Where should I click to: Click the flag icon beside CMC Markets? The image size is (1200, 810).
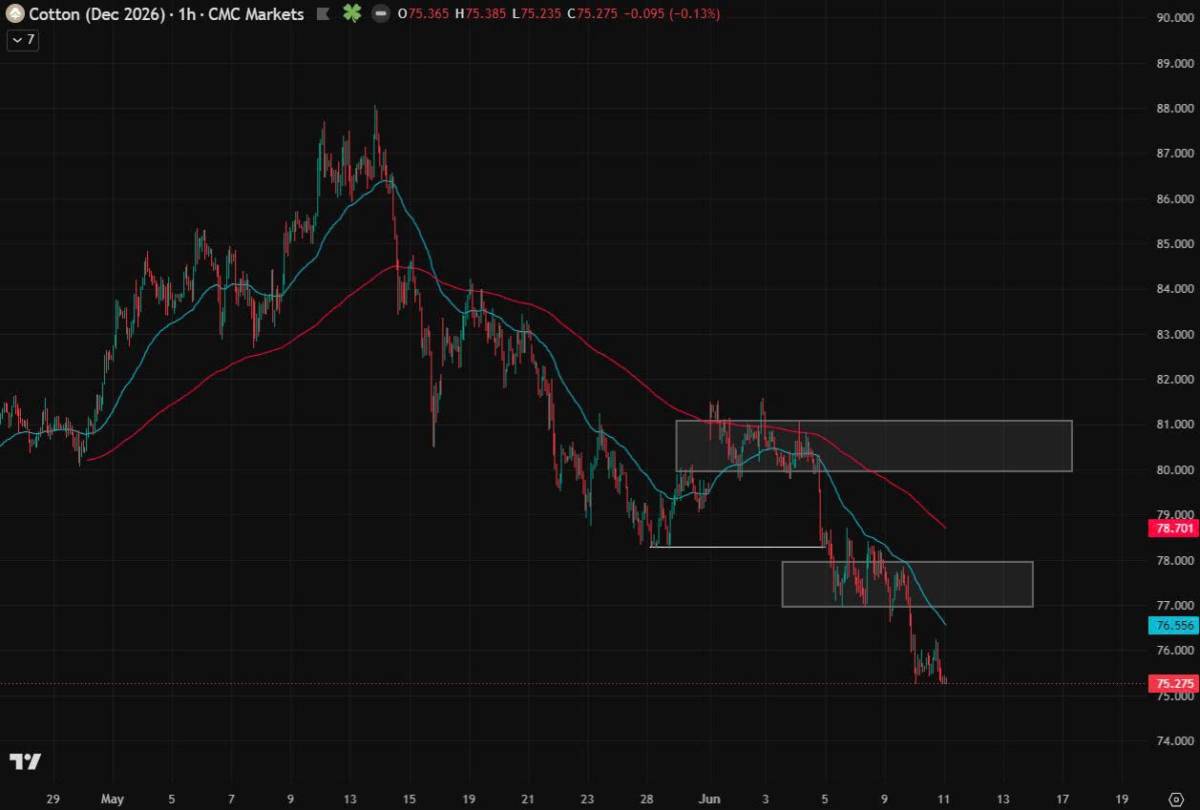(x=323, y=15)
